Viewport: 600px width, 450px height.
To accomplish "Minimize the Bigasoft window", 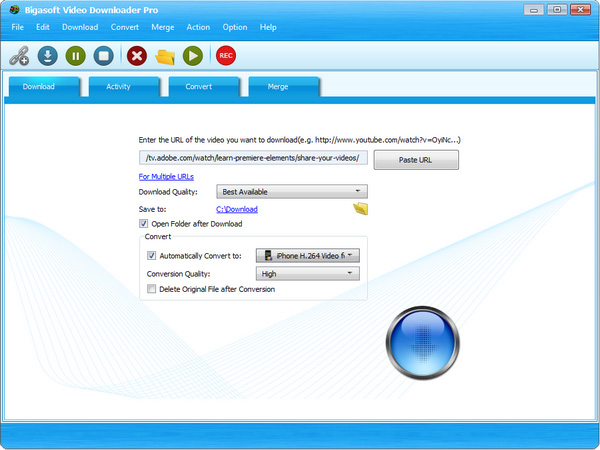I will click(x=534, y=10).
